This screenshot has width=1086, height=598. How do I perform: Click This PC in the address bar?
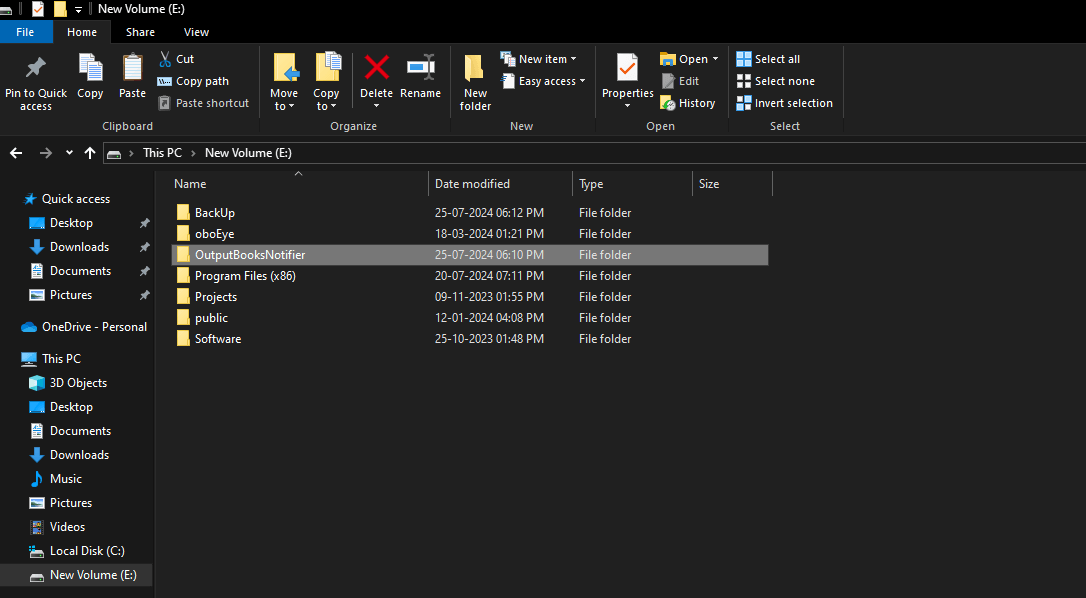click(162, 152)
